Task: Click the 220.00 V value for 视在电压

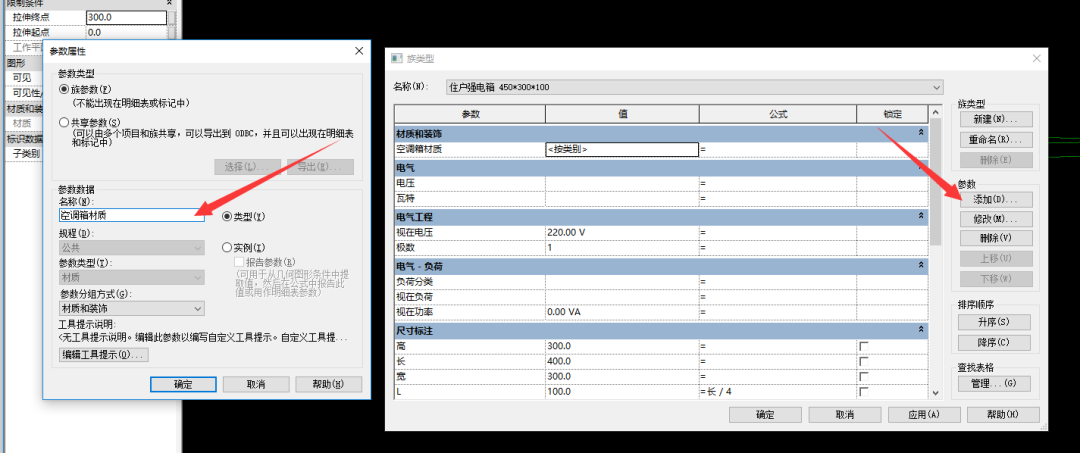Action: pyautogui.click(x=622, y=232)
